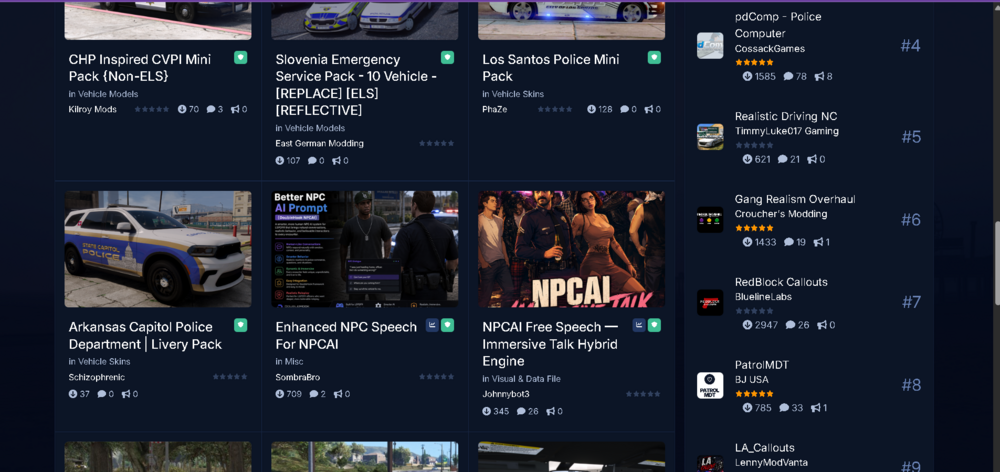Open Visual & Data File category link
The width and height of the screenshot is (1000, 472).
coord(526,378)
